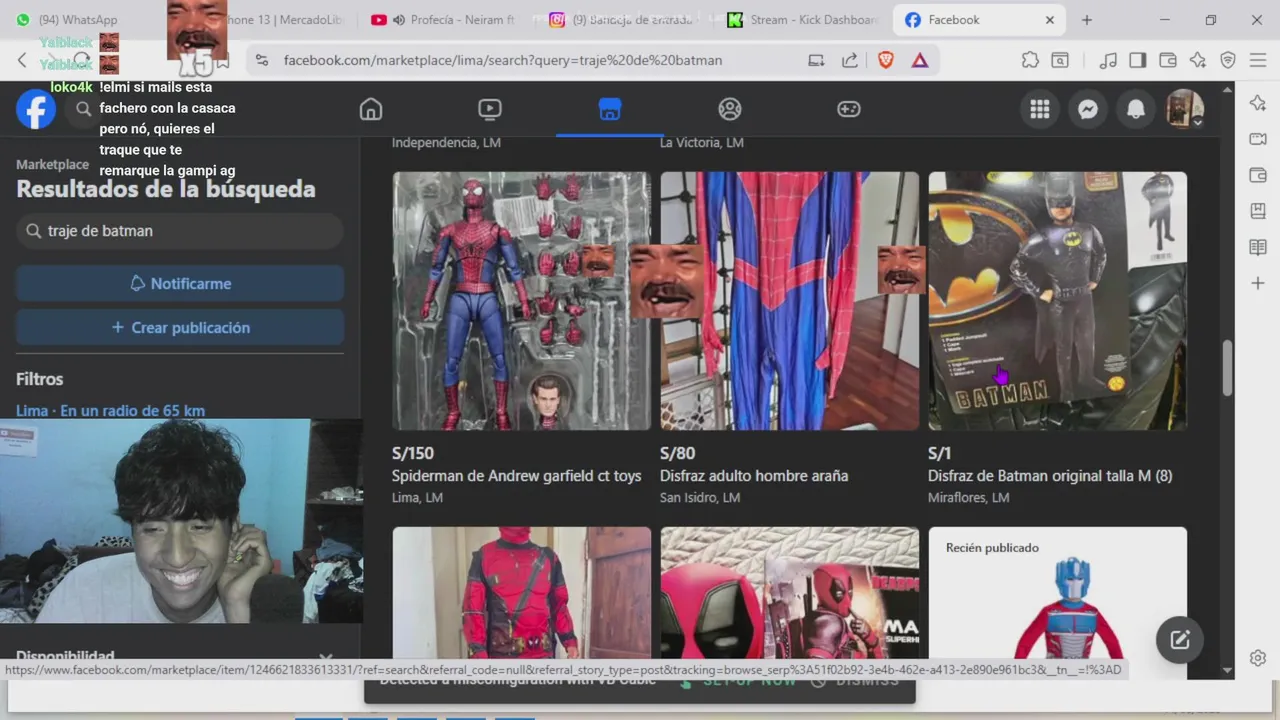The width and height of the screenshot is (1280, 720).
Task: Open the Facebook Video (Watch) tab icon
Action: (x=490, y=109)
